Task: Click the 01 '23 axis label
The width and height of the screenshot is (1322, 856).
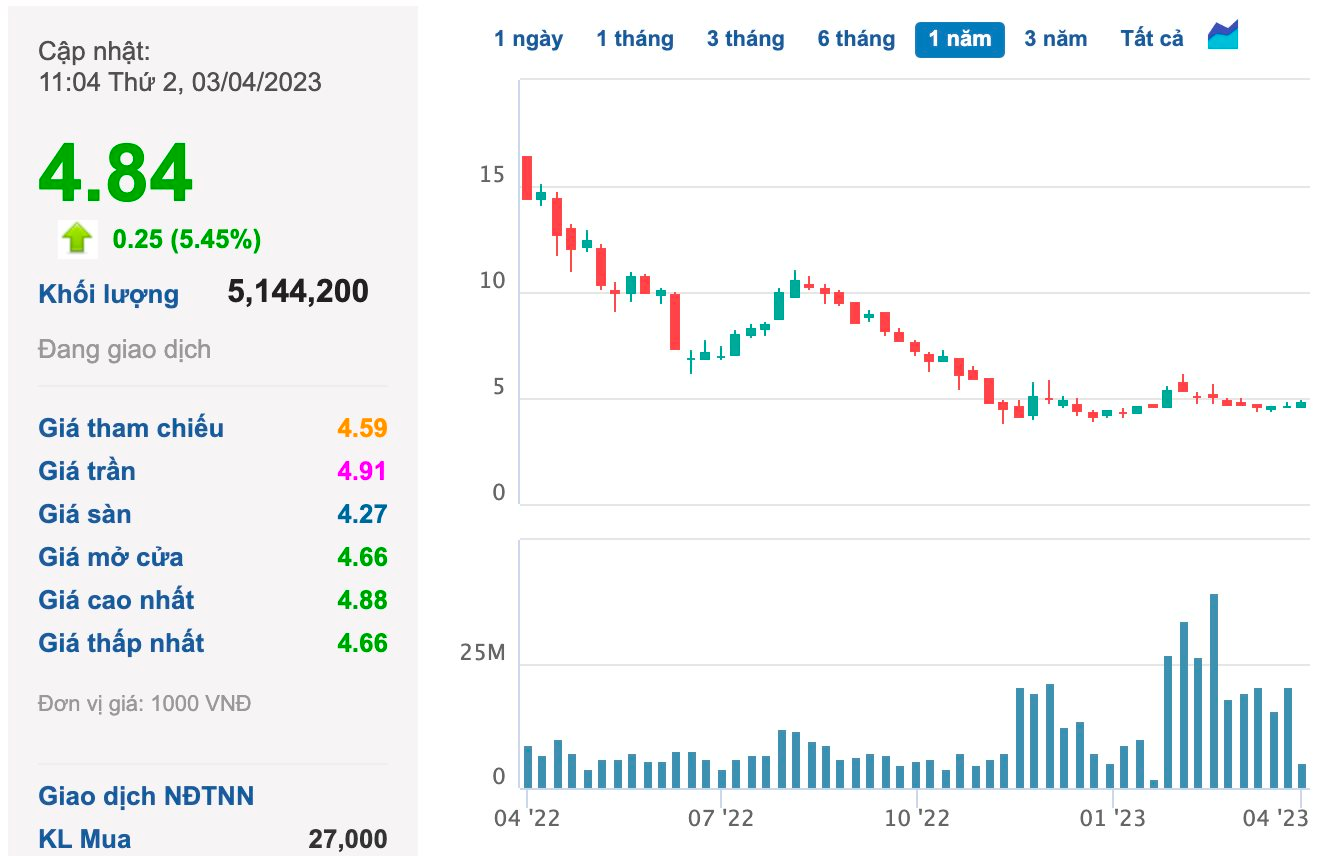Action: coord(1113,818)
